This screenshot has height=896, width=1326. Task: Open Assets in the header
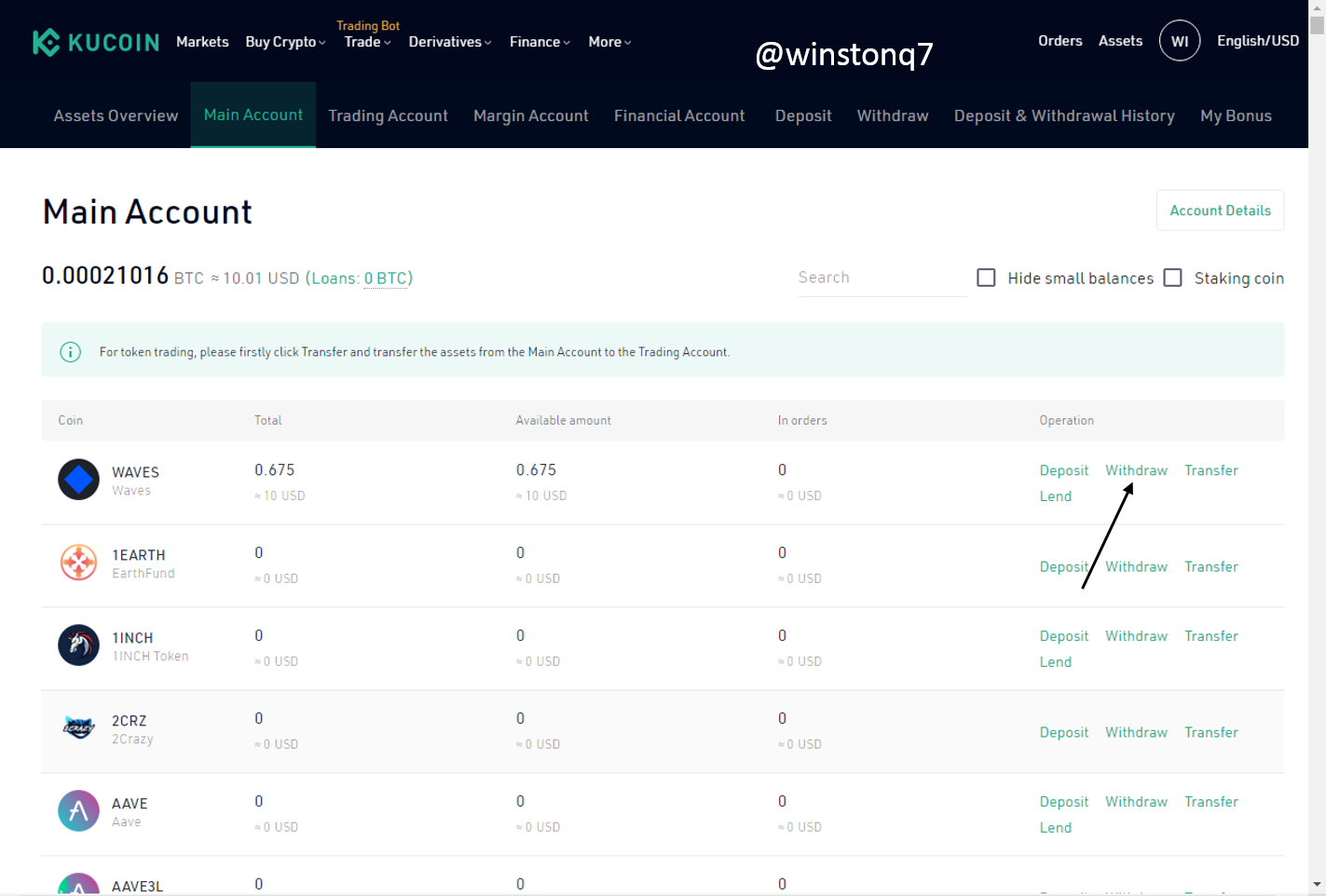pyautogui.click(x=1120, y=41)
